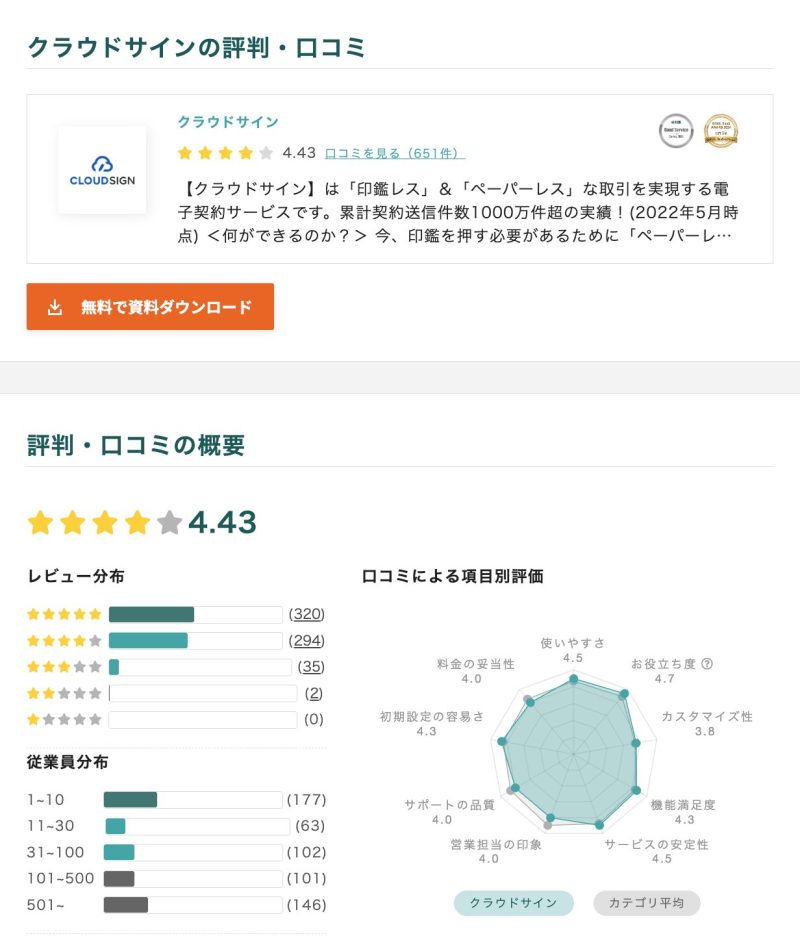Open the 口コミを見る (651件) link
This screenshot has height=951, width=800.
point(395,154)
